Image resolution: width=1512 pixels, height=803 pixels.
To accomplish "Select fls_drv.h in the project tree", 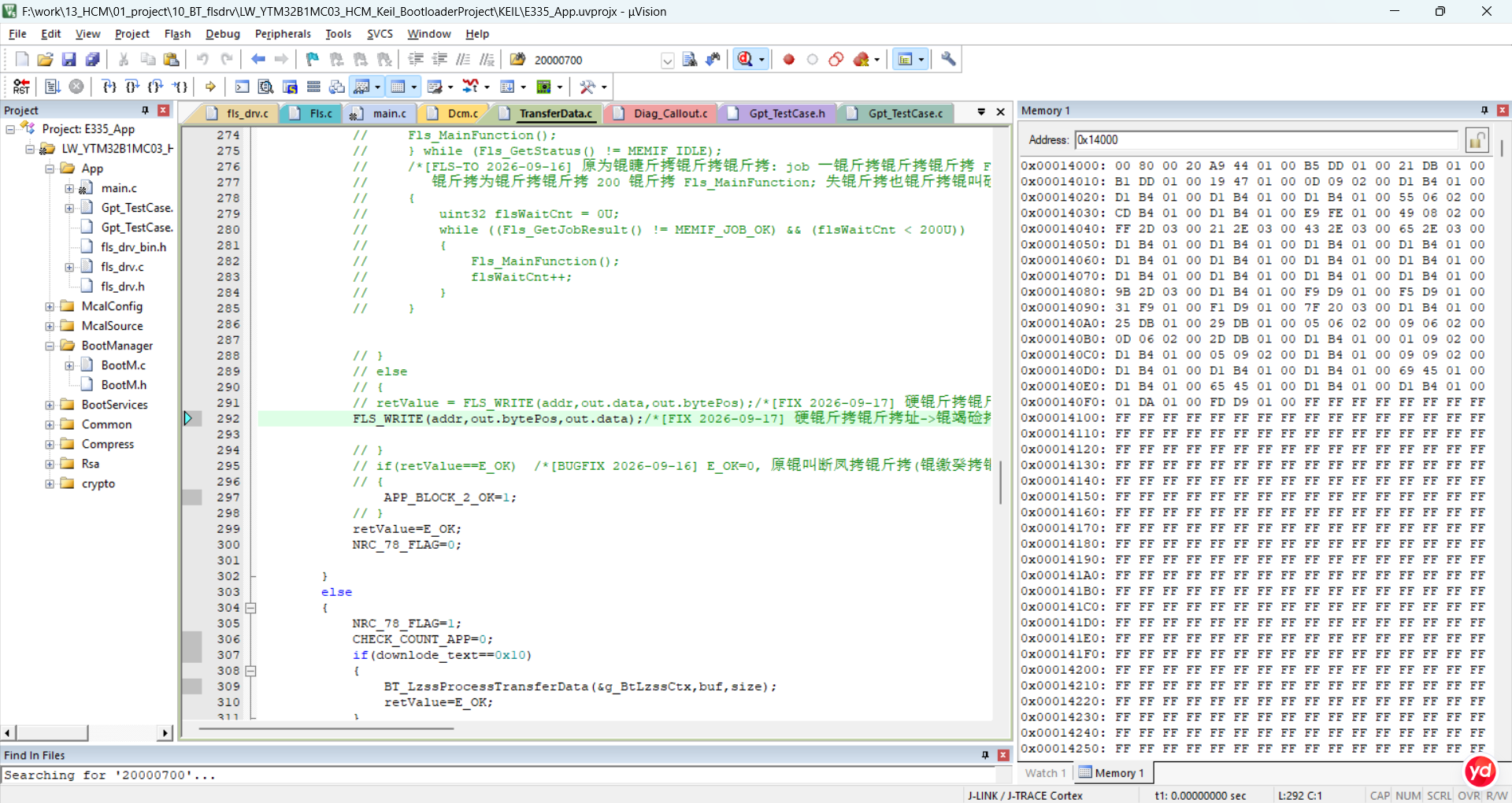I will pos(122,287).
